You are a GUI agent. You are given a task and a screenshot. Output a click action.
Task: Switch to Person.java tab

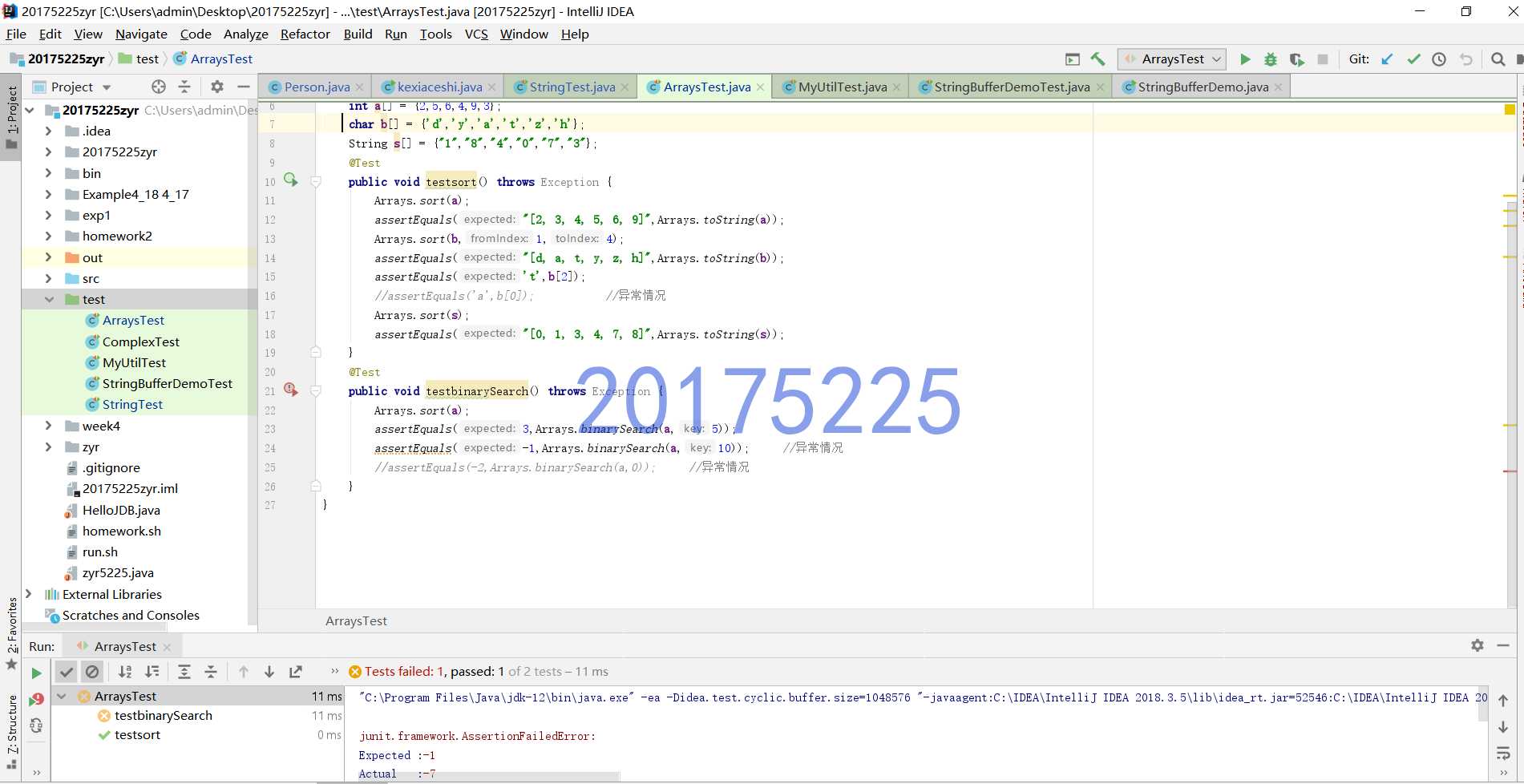pos(317,87)
